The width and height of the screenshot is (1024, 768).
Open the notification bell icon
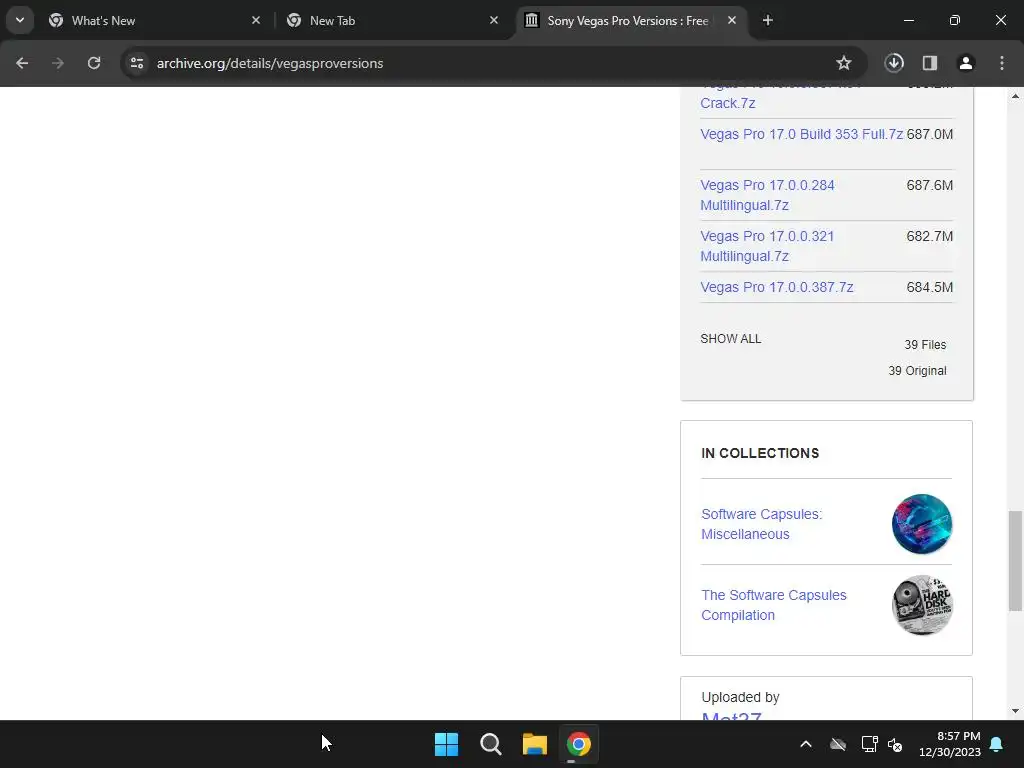[x=997, y=744]
